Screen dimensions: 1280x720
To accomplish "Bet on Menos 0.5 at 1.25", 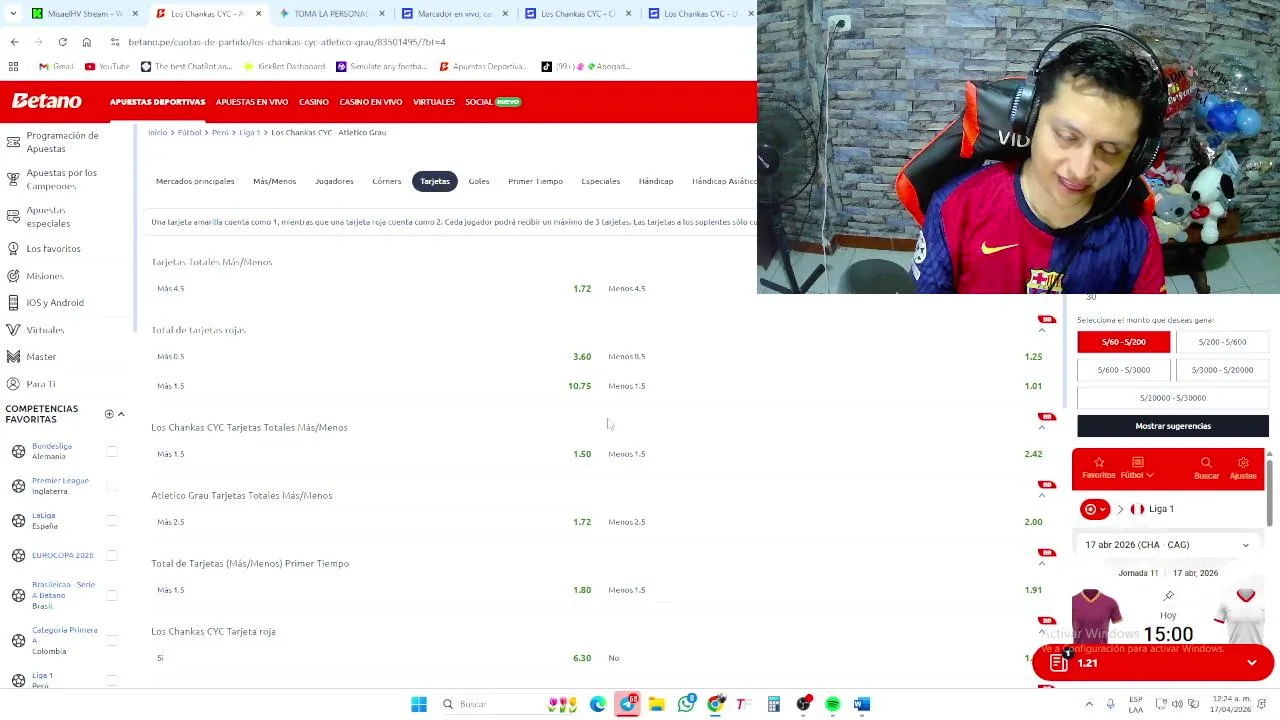I will [824, 356].
